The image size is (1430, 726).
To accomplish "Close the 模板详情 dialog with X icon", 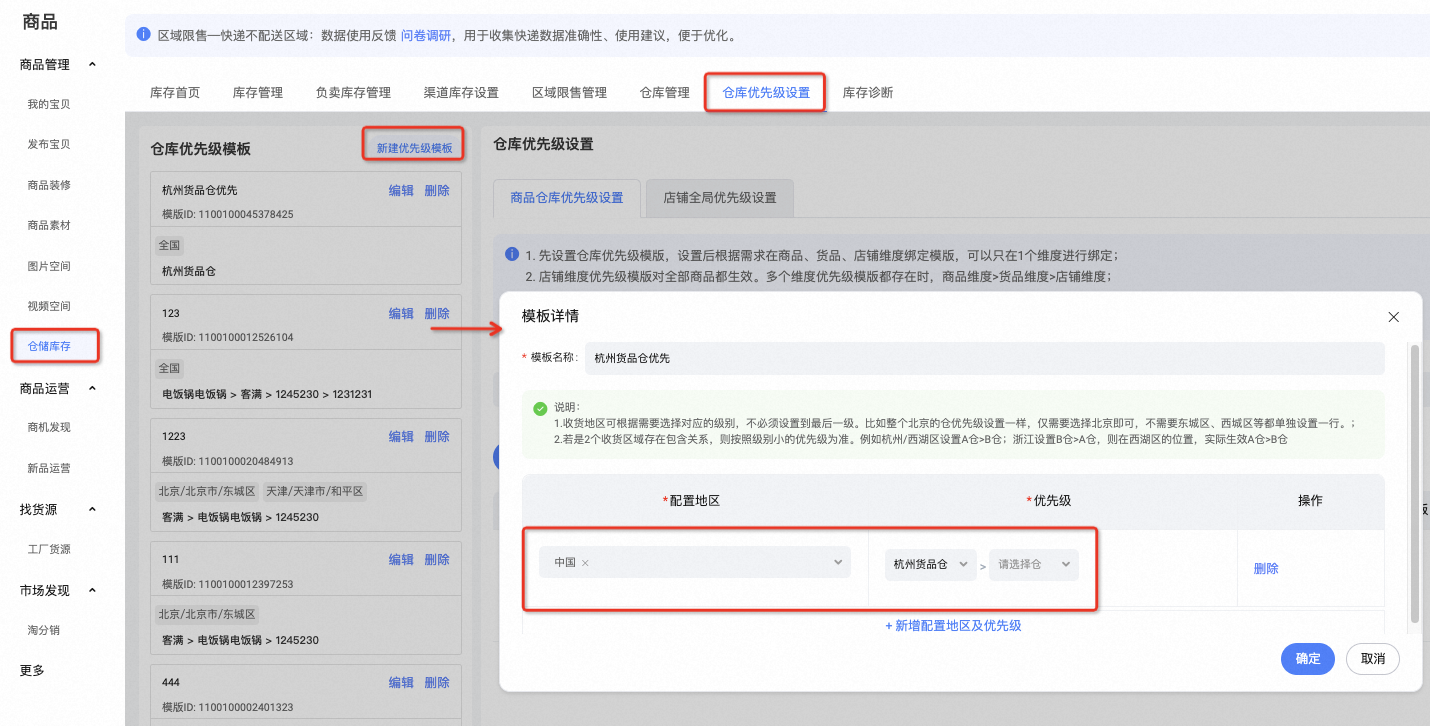I will click(1394, 317).
